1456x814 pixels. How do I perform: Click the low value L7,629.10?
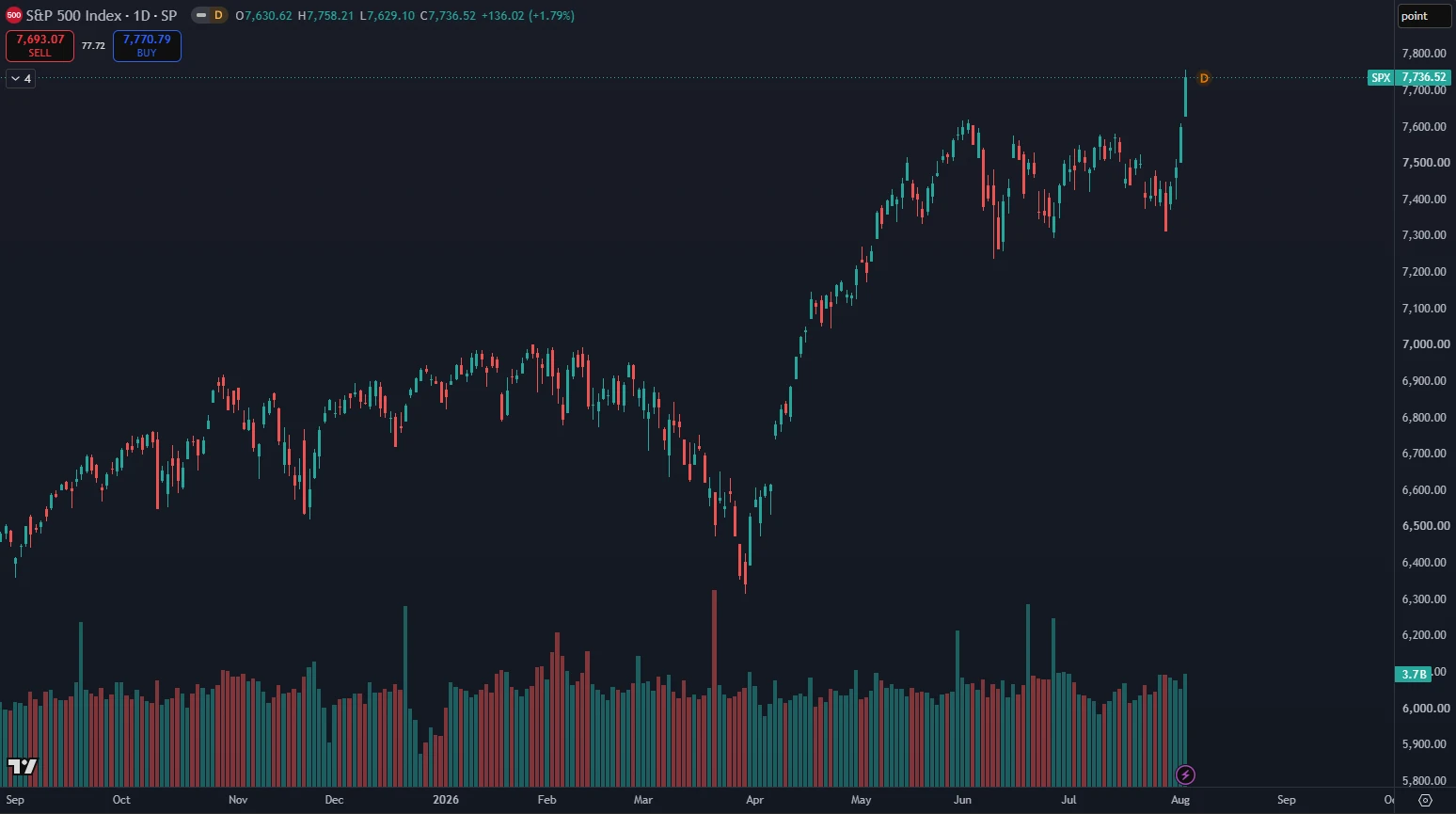coord(387,16)
